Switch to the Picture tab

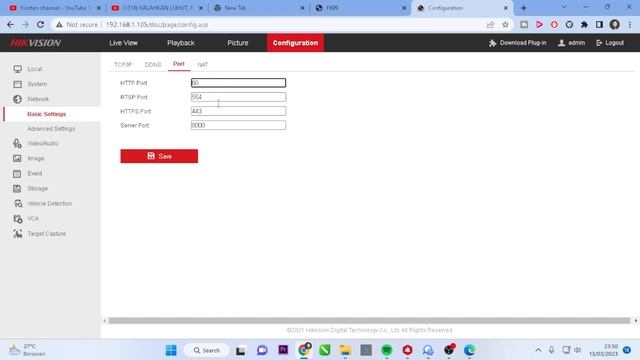pos(238,43)
